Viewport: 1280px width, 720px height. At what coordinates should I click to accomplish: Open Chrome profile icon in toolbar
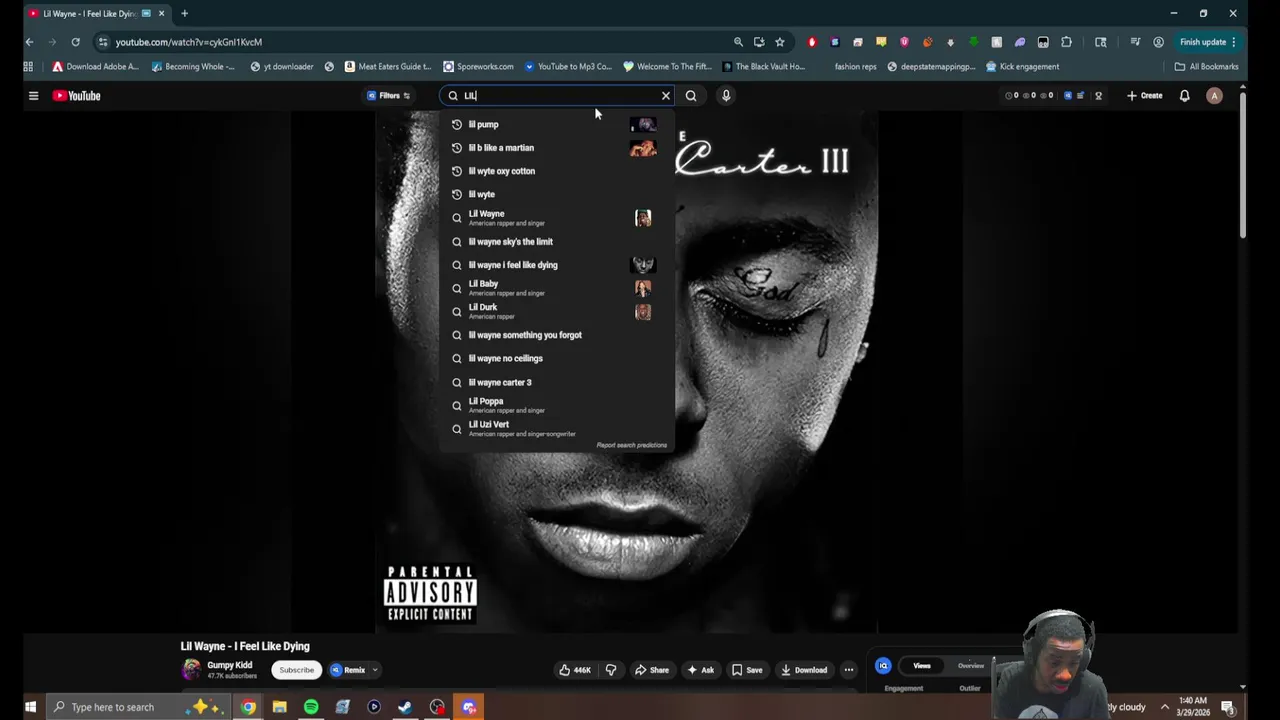point(1158,42)
